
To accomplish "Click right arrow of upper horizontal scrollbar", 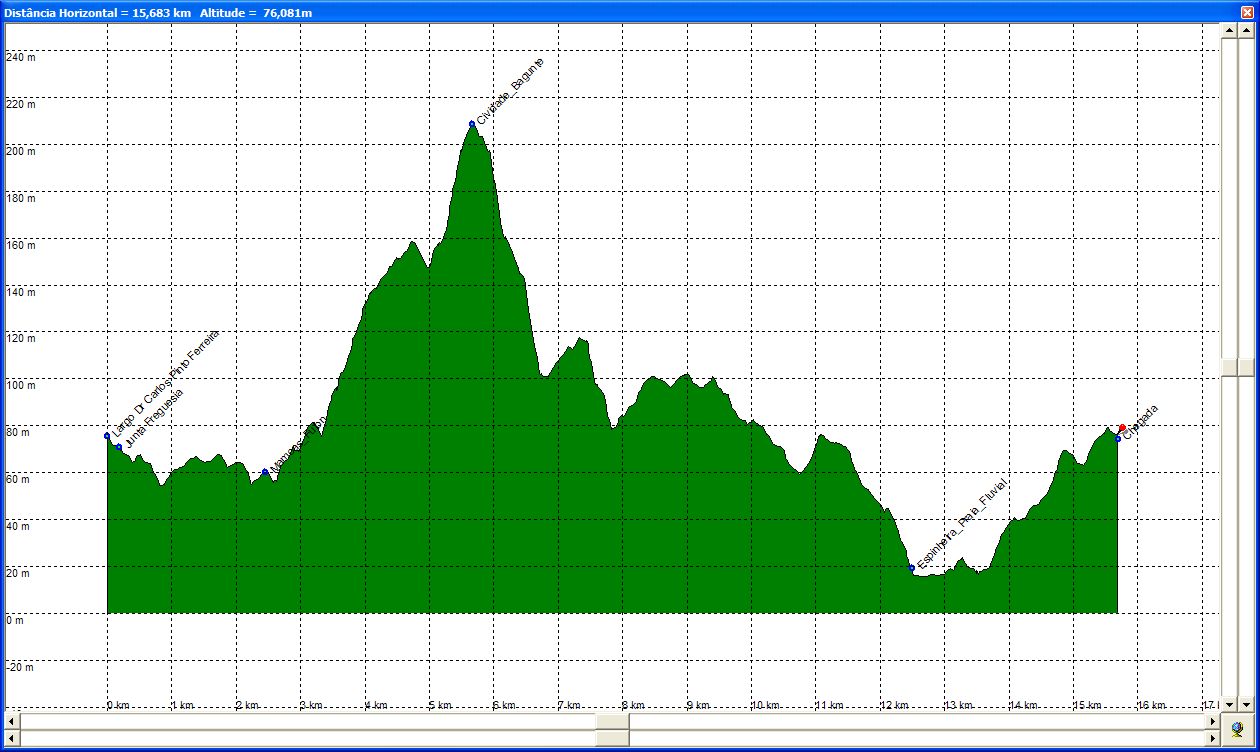I will (x=1213, y=721).
